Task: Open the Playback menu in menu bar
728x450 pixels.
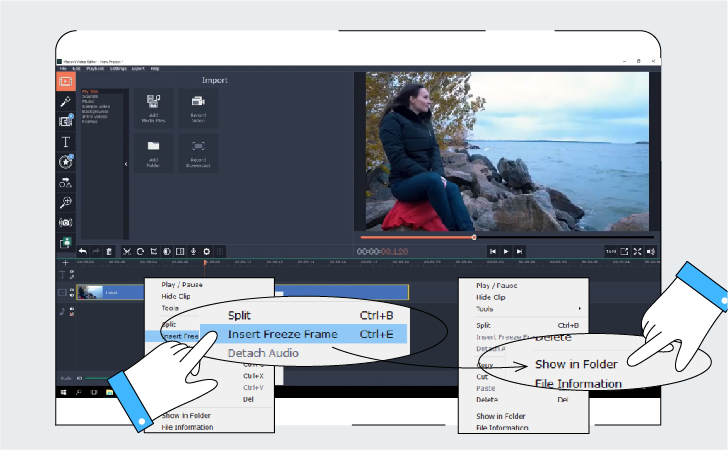Action: (95, 69)
